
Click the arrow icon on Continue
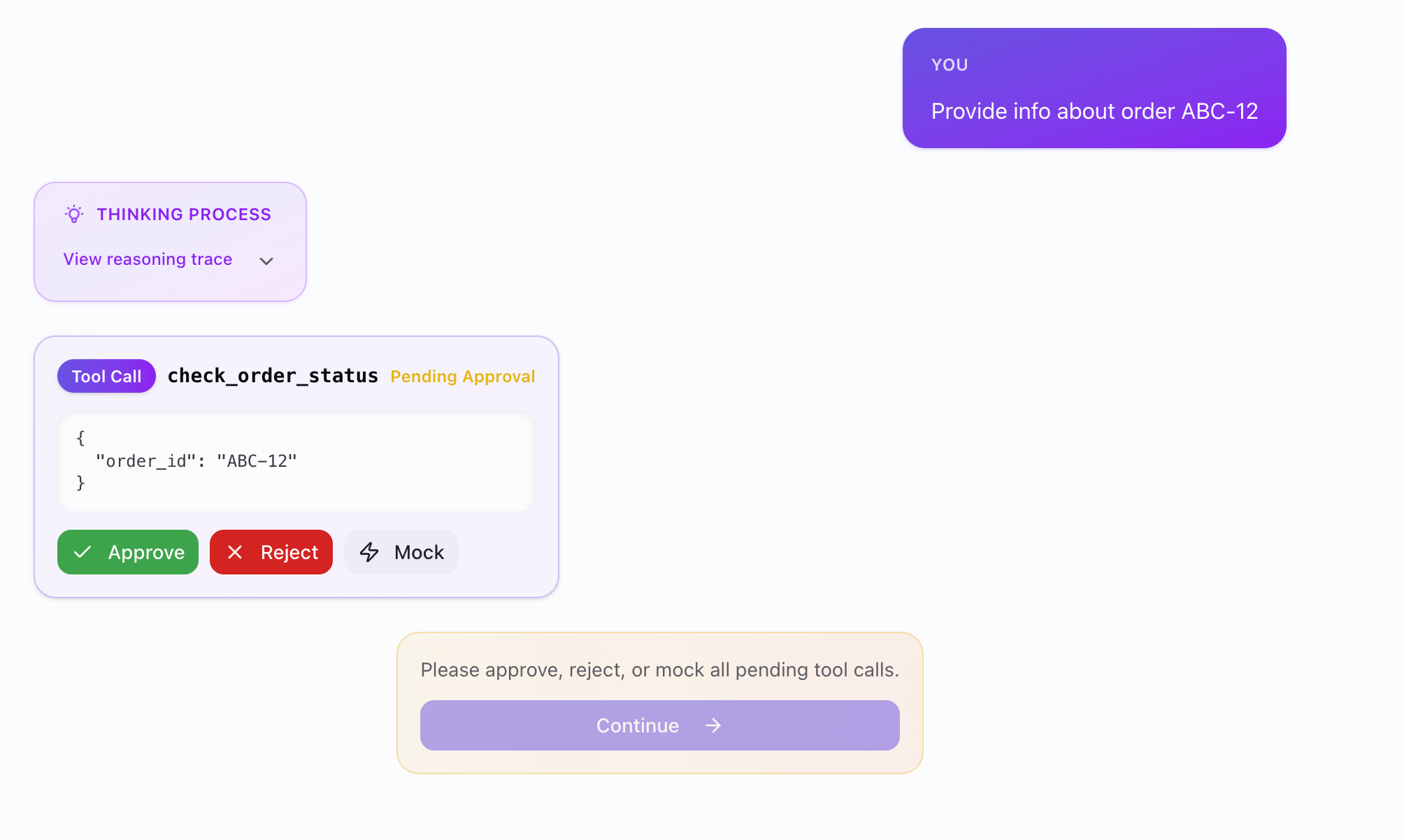point(713,725)
